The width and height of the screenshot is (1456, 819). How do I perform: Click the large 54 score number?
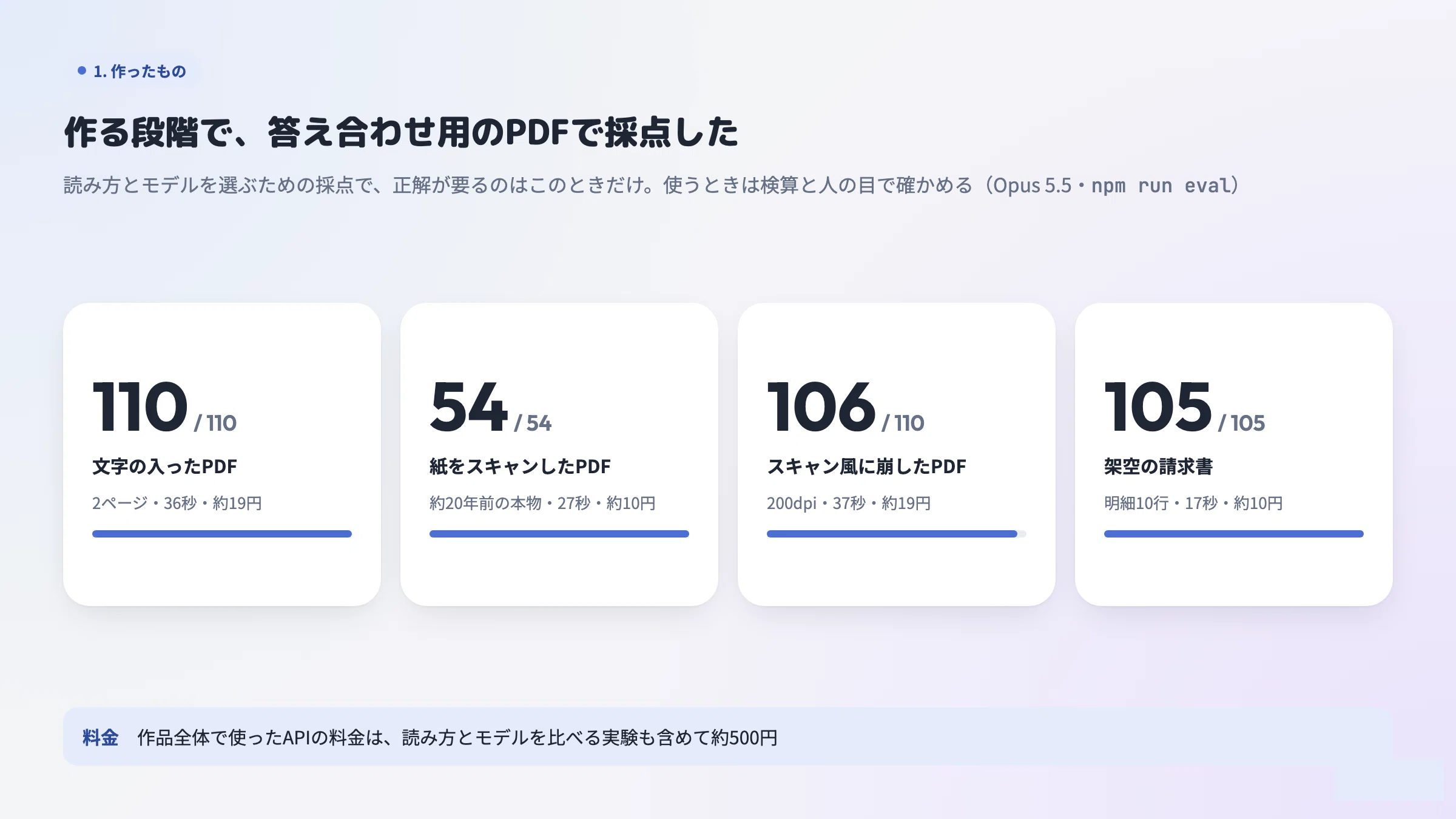pyautogui.click(x=468, y=406)
